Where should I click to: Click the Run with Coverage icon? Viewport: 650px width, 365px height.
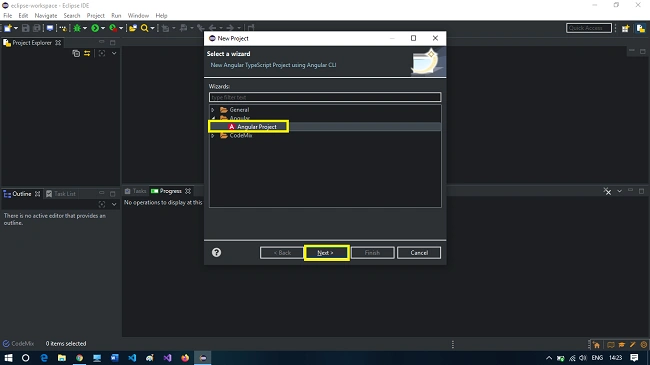pyautogui.click(x=113, y=28)
